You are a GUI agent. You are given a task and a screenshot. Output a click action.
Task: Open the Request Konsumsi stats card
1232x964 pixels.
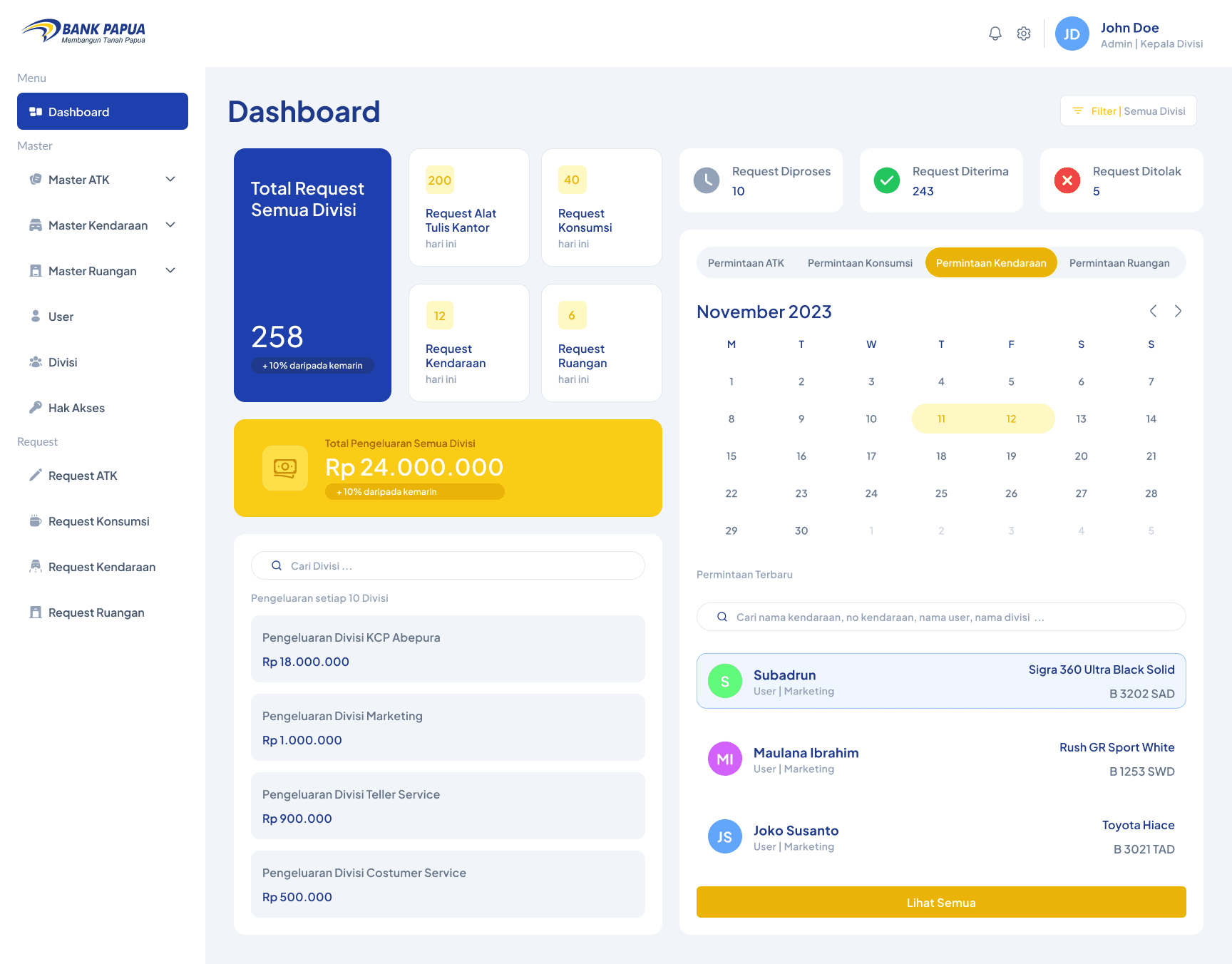[602, 207]
